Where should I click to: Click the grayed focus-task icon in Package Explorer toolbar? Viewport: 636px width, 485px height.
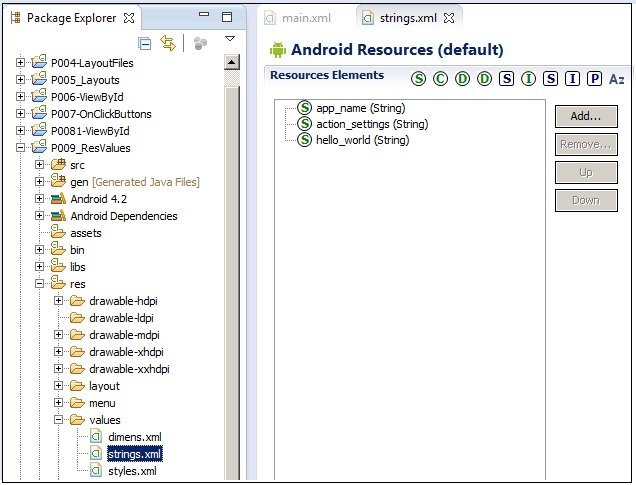200,43
